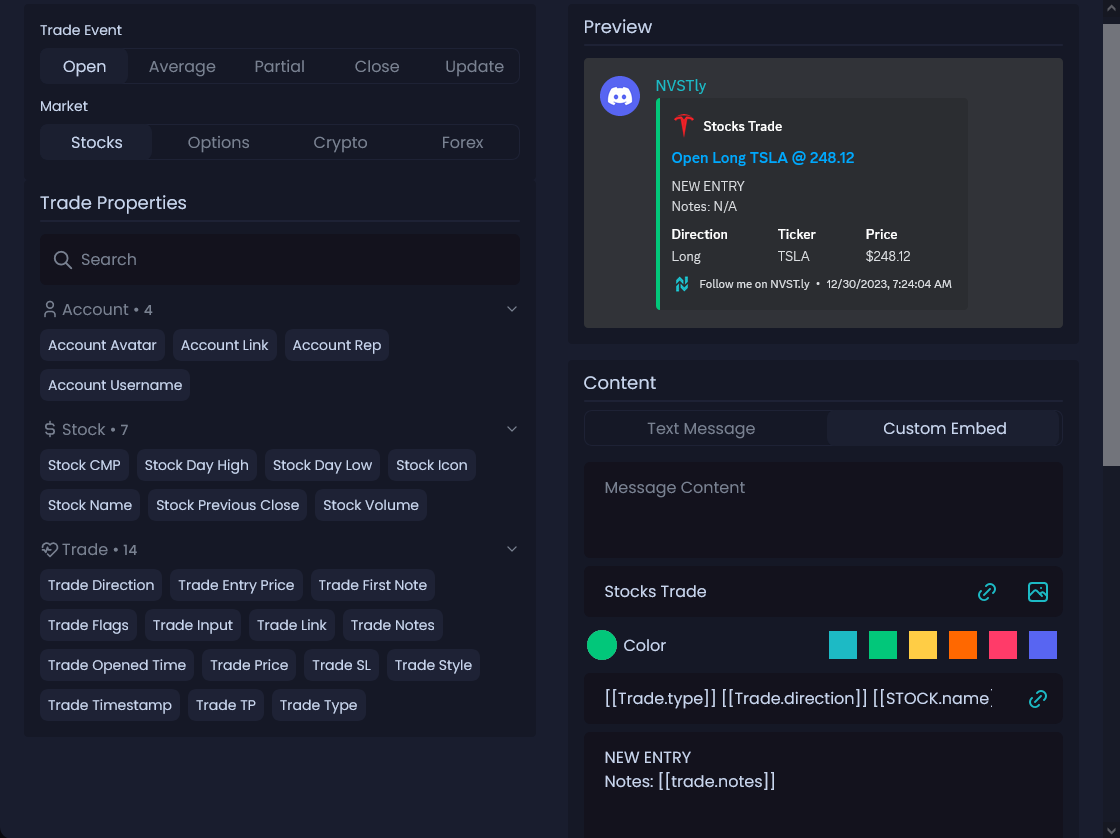Click the image icon beside Stocks Trade

1037,592
